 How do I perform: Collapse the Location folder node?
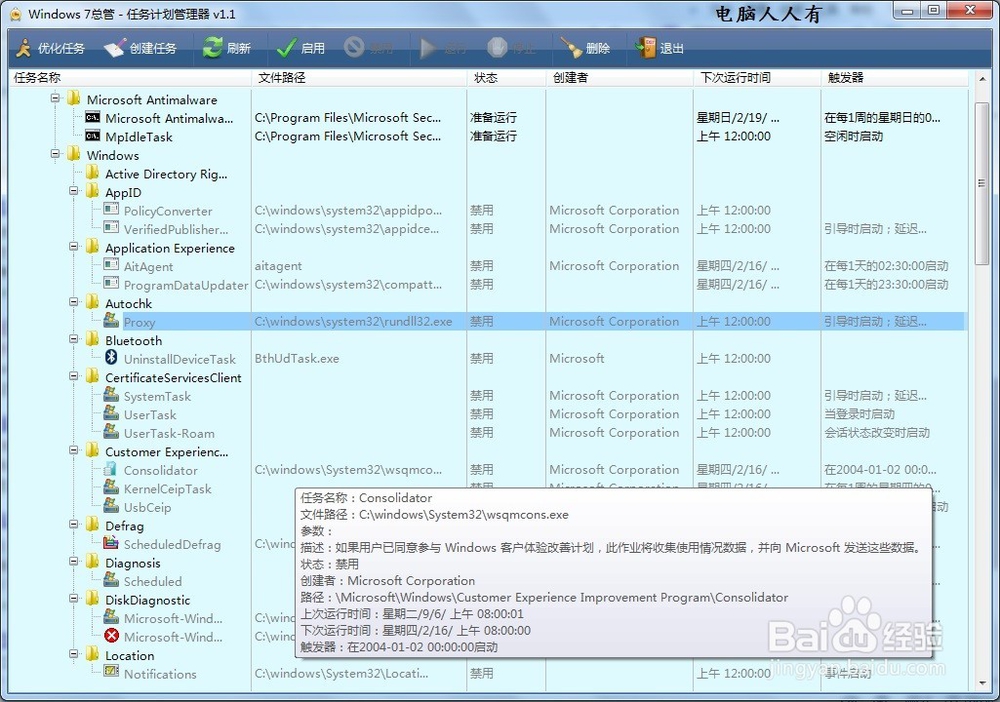pos(74,654)
